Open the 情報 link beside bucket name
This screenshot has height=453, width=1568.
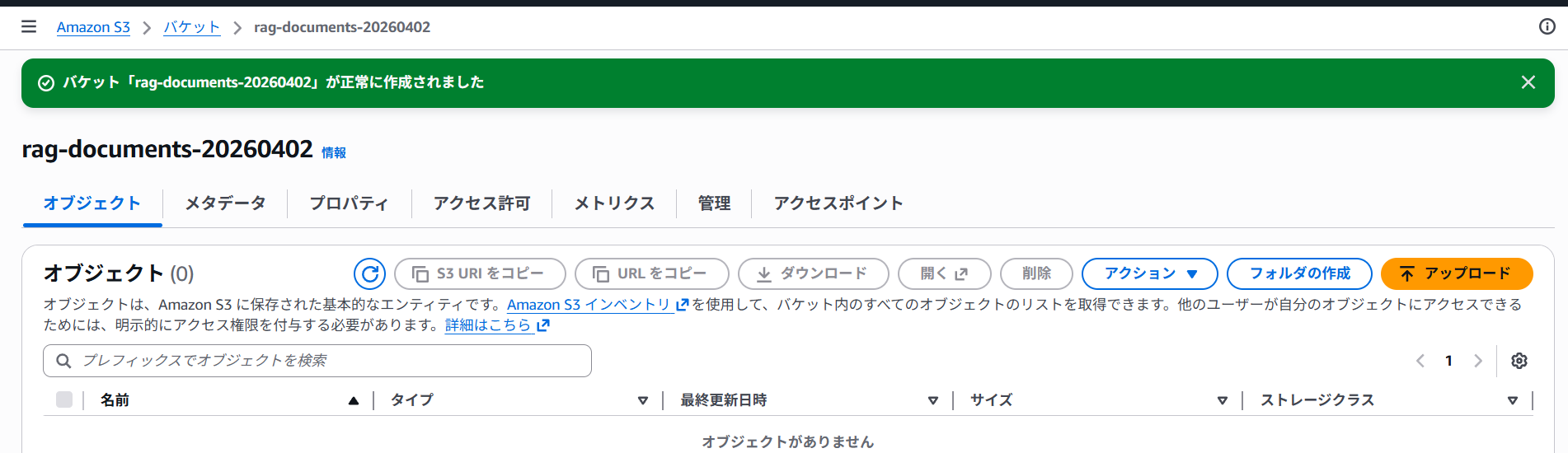(x=334, y=152)
